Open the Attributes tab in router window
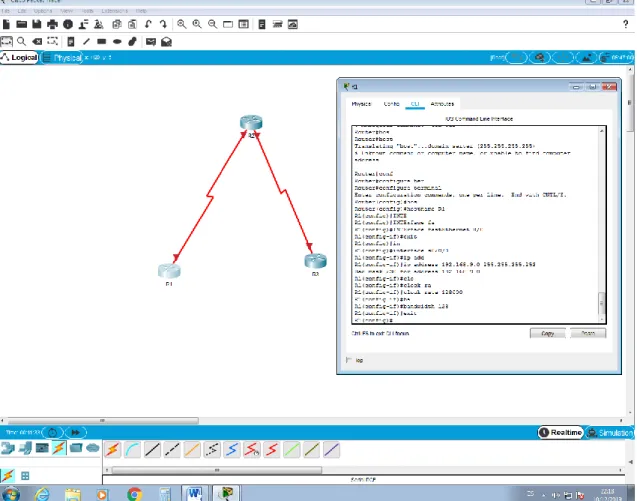The height and width of the screenshot is (501, 637). point(442,104)
